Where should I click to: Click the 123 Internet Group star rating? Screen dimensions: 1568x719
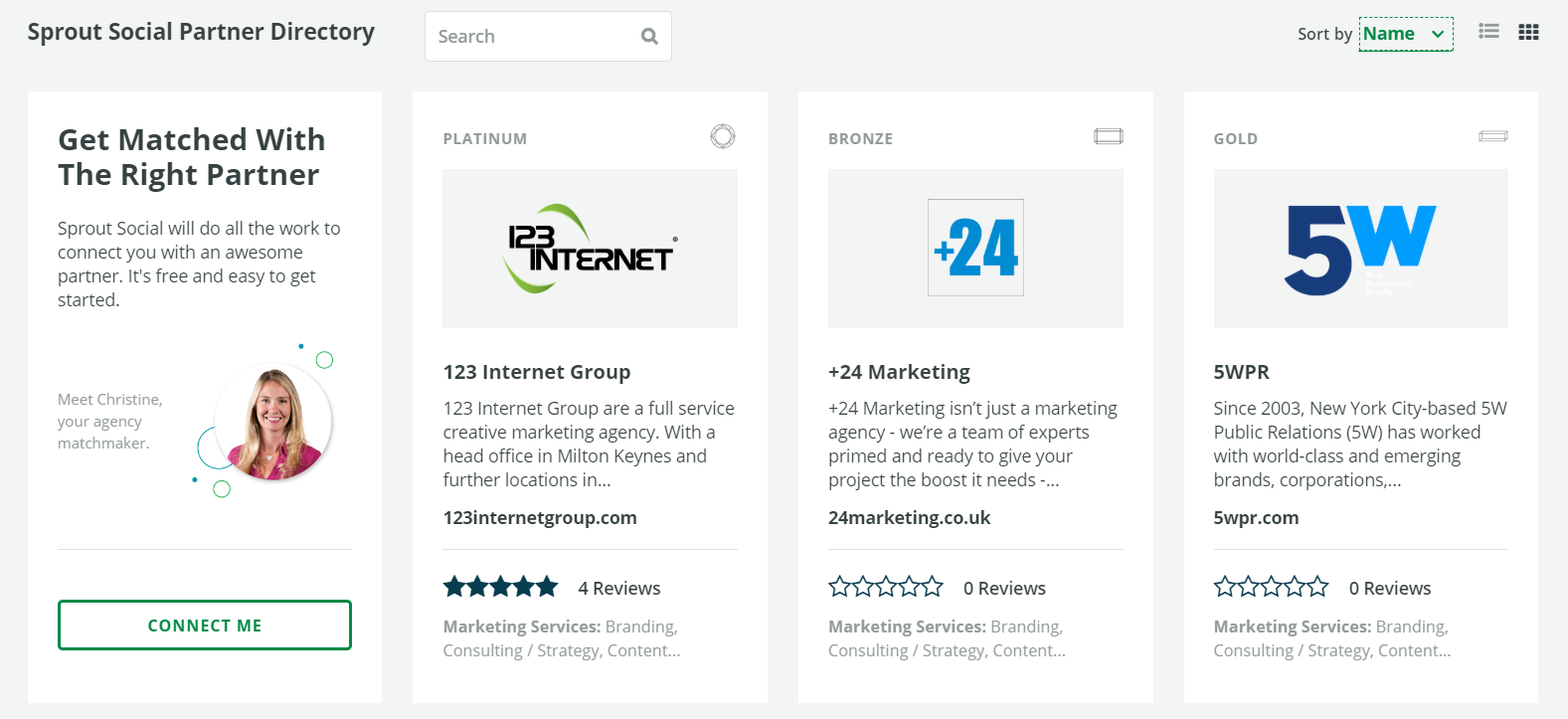tap(500, 587)
